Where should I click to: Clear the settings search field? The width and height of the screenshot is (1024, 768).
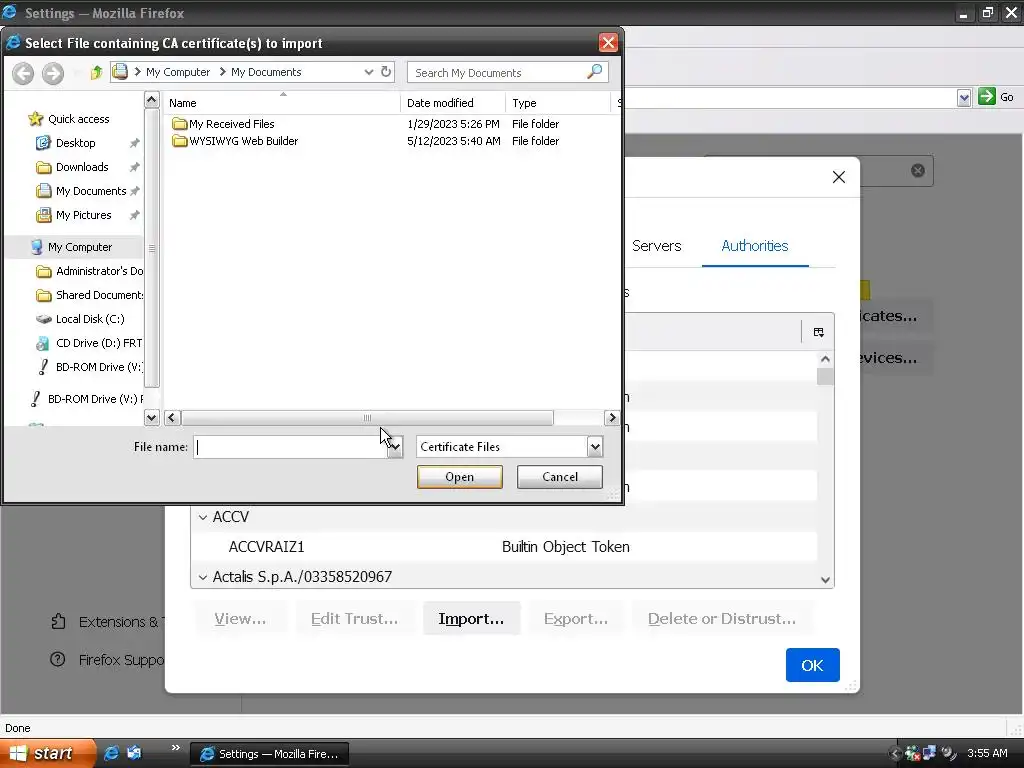click(x=918, y=170)
